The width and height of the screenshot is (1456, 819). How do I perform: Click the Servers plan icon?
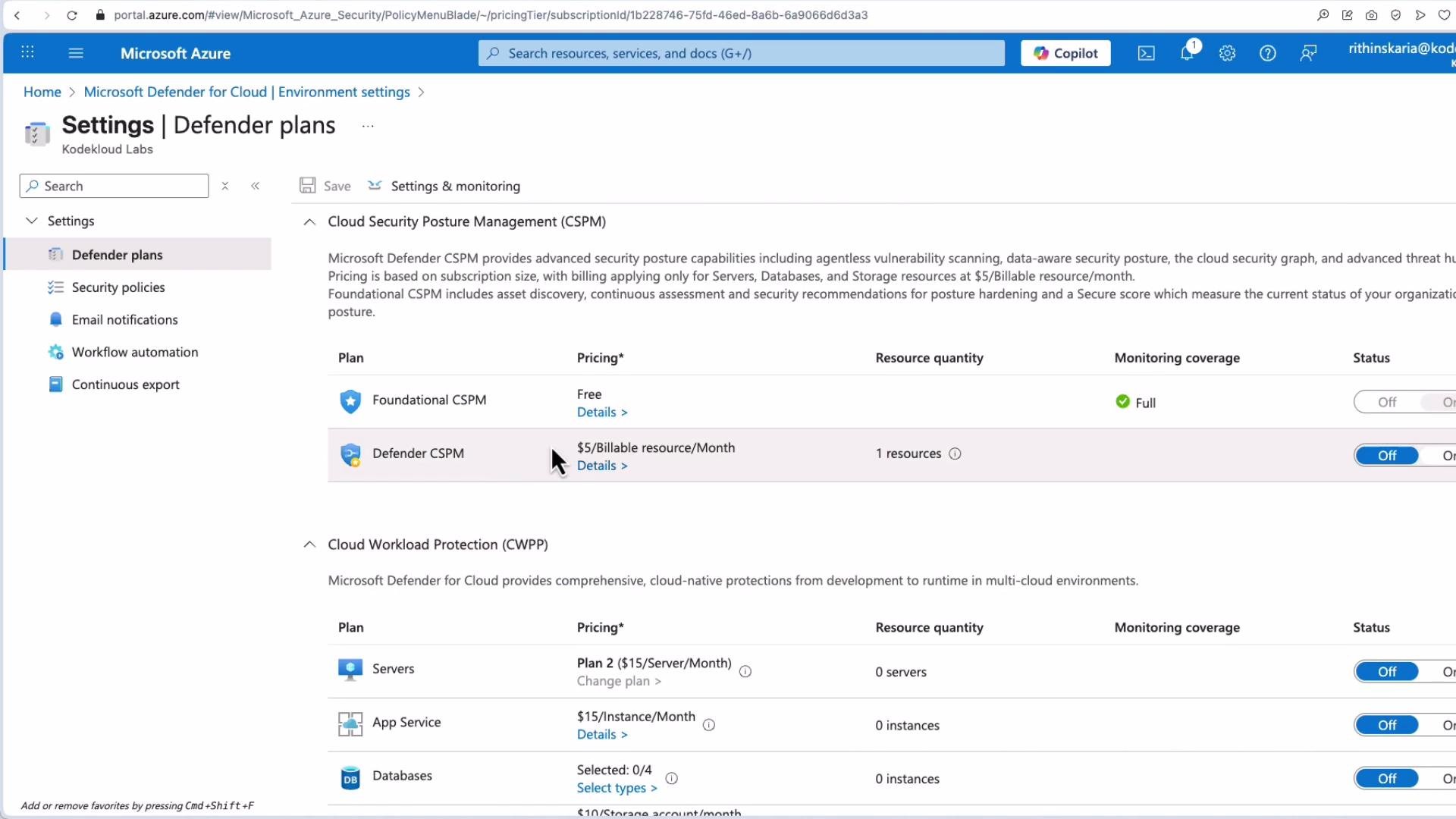pyautogui.click(x=350, y=670)
